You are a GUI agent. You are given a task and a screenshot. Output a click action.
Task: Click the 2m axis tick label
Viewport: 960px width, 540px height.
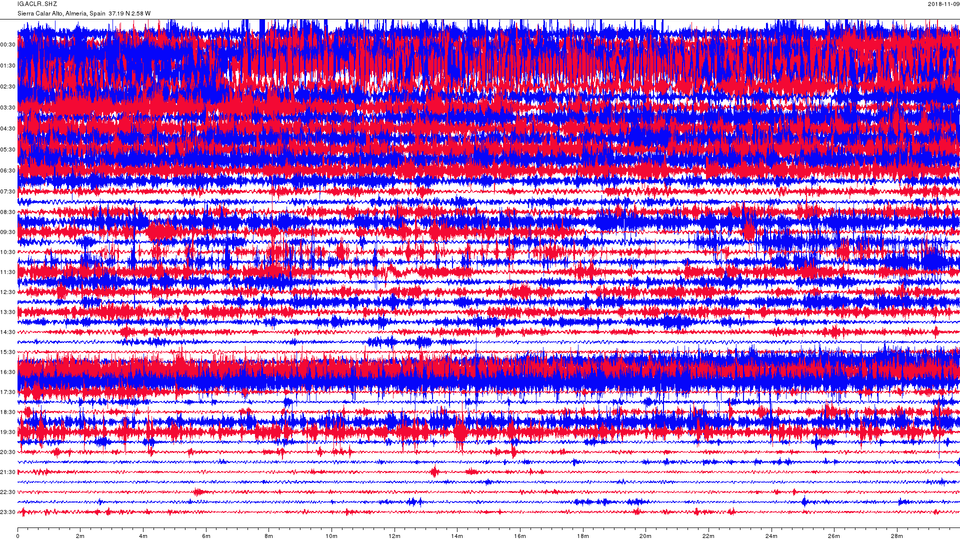tap(80, 536)
